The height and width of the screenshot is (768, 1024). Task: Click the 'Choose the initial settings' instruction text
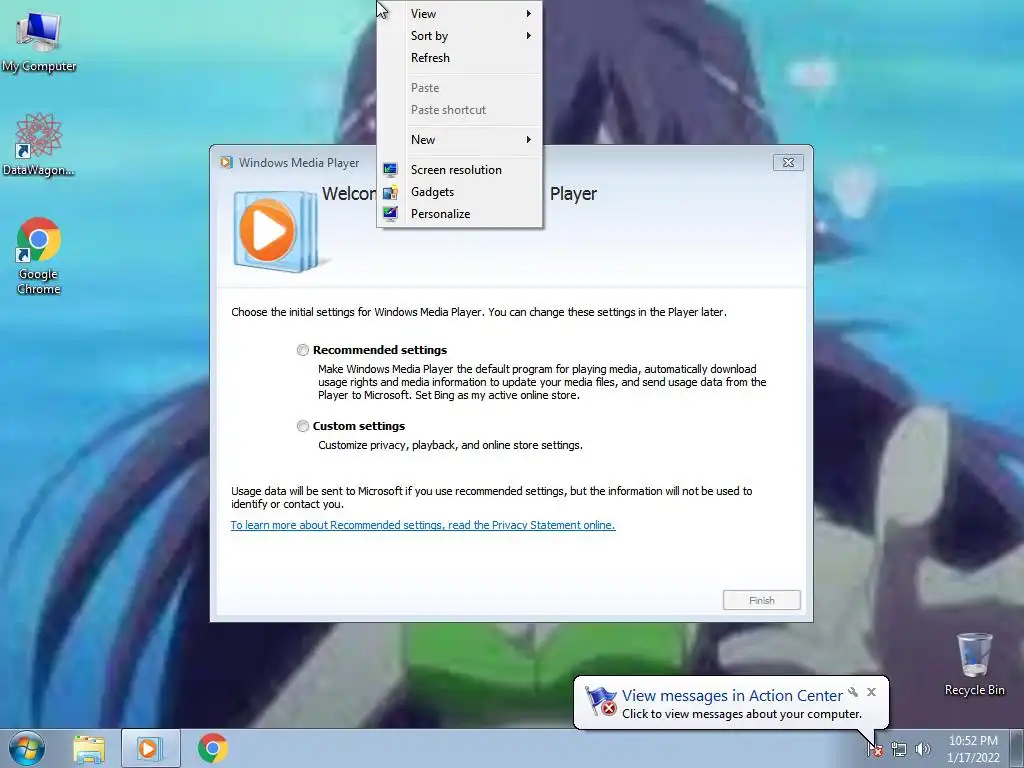pos(479,312)
